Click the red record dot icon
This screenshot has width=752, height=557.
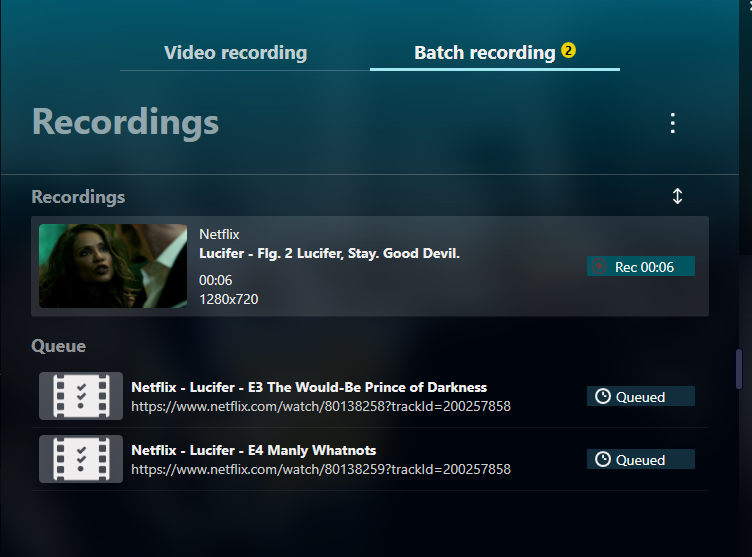(x=599, y=266)
